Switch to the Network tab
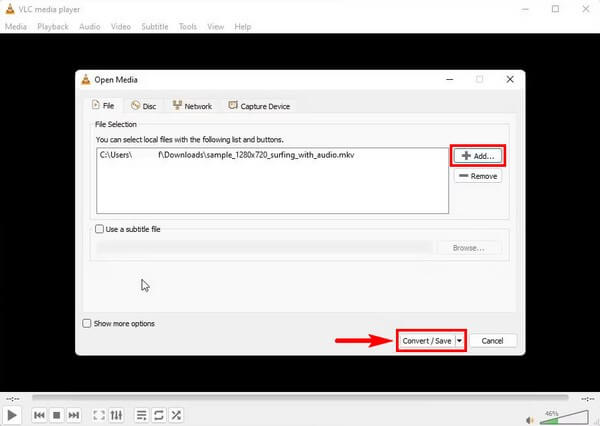Viewport: 600px width, 426px height. 192,106
